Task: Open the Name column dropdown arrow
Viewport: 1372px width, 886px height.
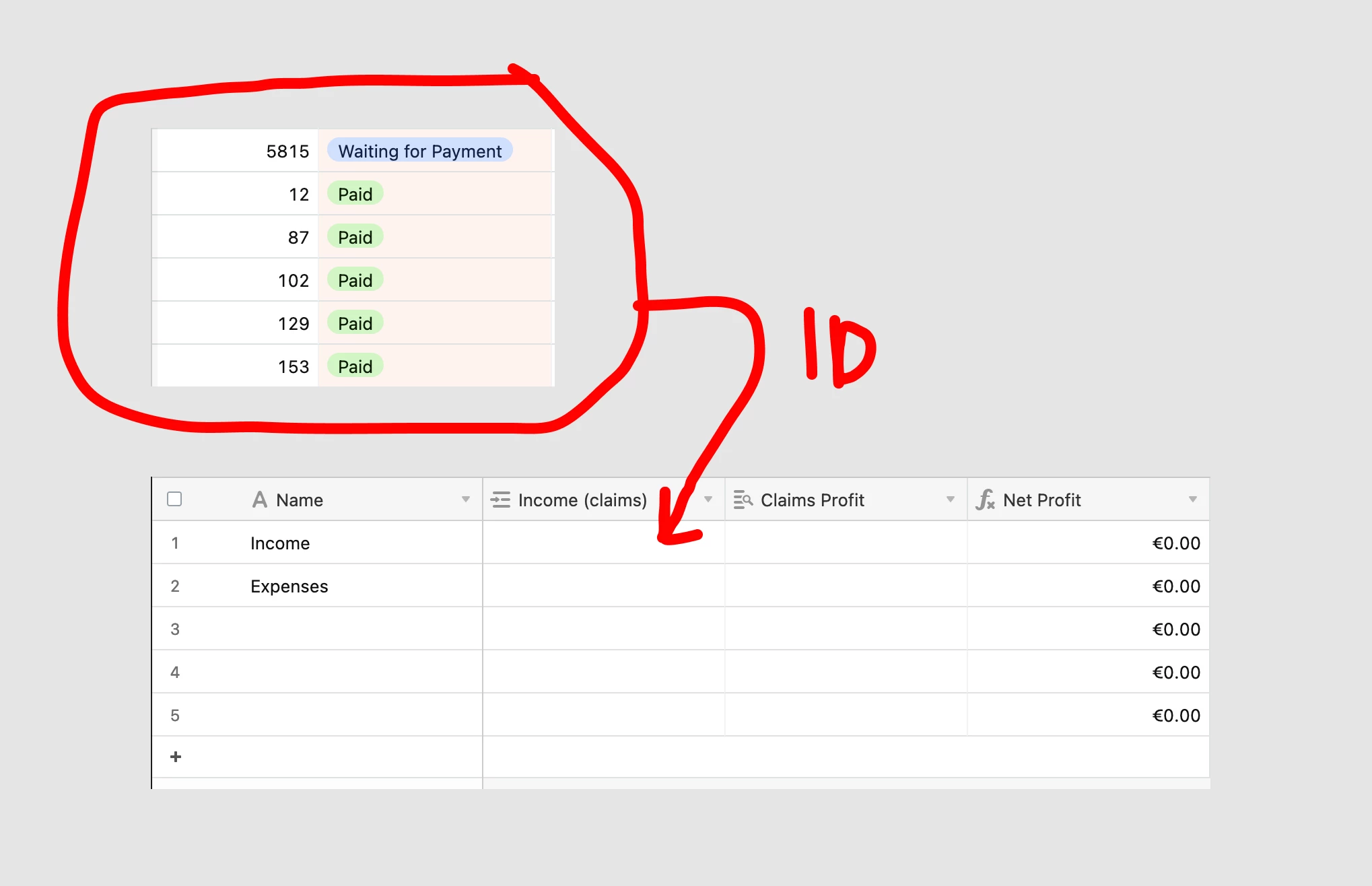Action: point(465,500)
